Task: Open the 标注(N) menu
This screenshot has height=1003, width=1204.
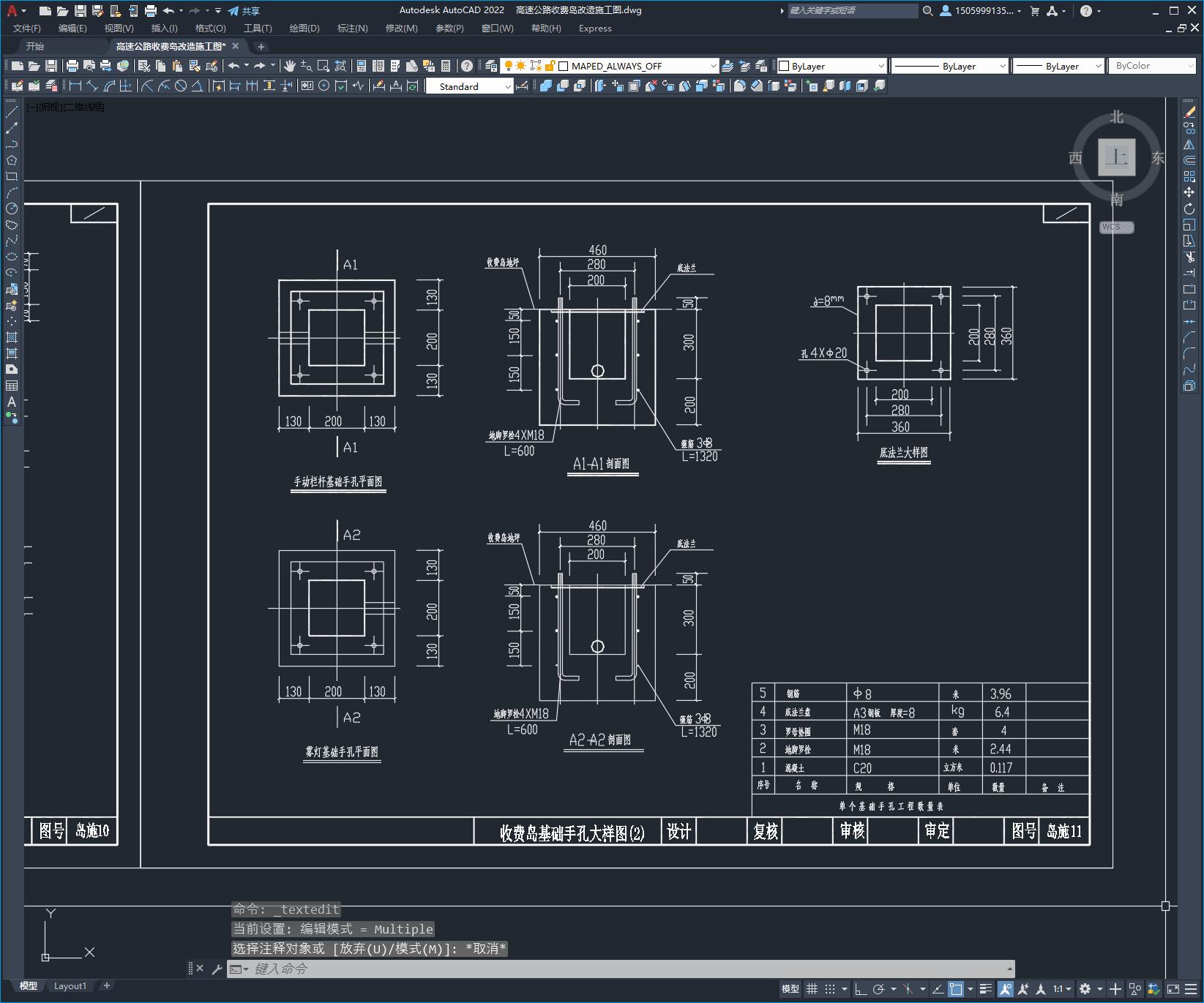Action: point(352,29)
